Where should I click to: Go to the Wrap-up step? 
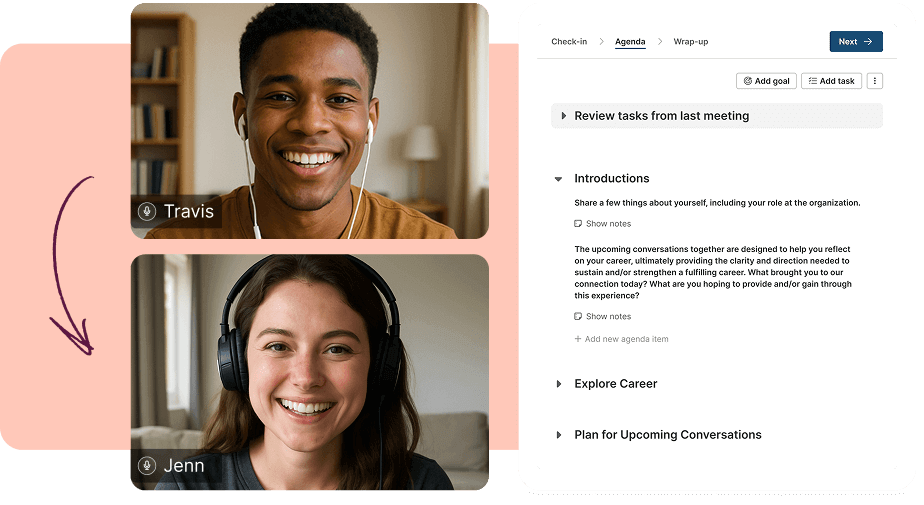click(690, 42)
